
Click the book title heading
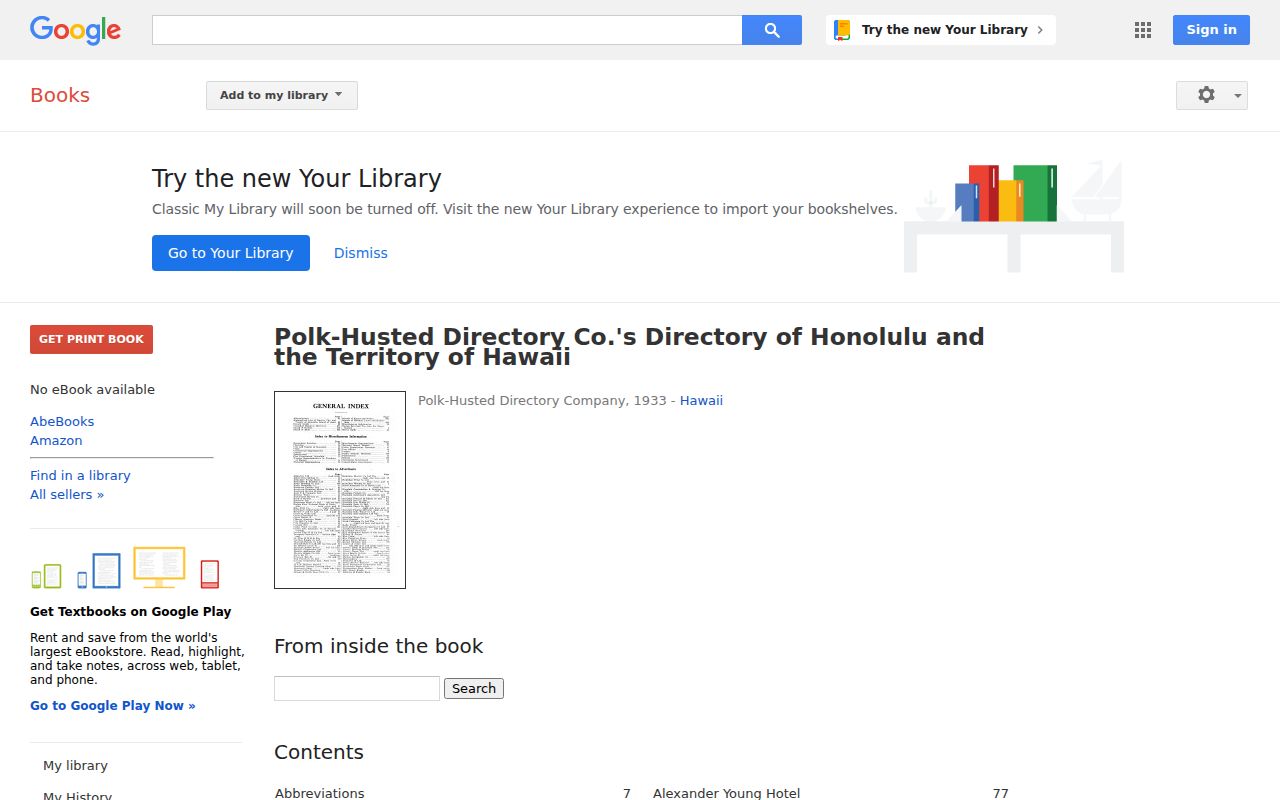(629, 347)
